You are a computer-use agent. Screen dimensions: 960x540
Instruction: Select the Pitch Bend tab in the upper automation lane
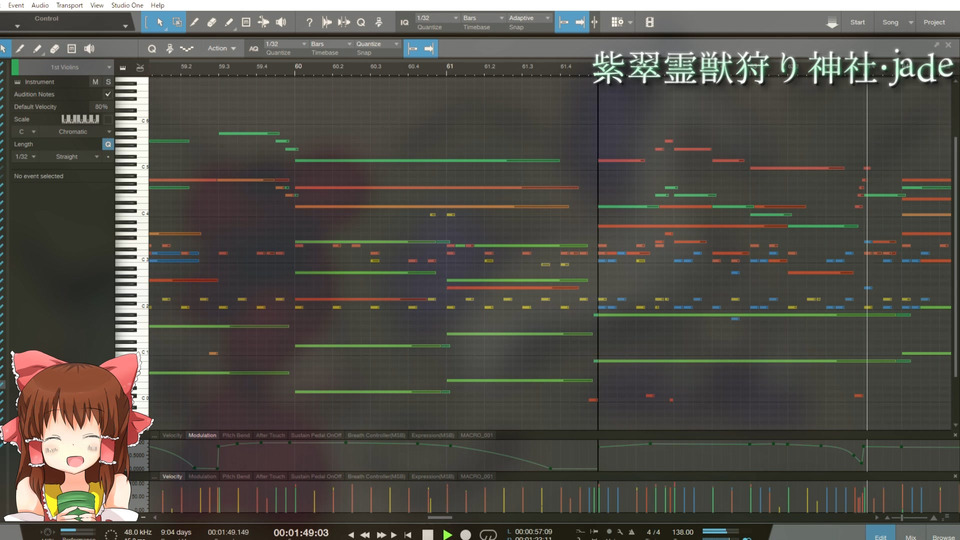click(236, 435)
